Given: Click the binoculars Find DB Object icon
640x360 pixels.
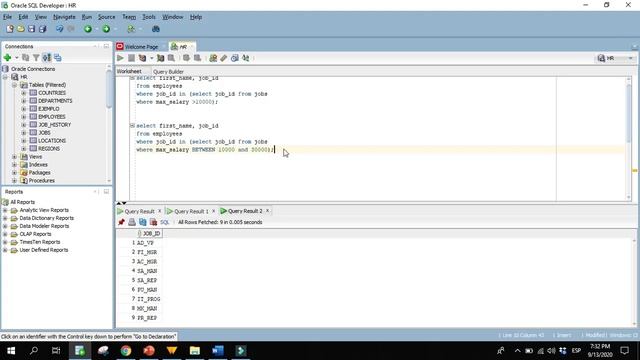Looking at the screenshot, I should [x=156, y=29].
